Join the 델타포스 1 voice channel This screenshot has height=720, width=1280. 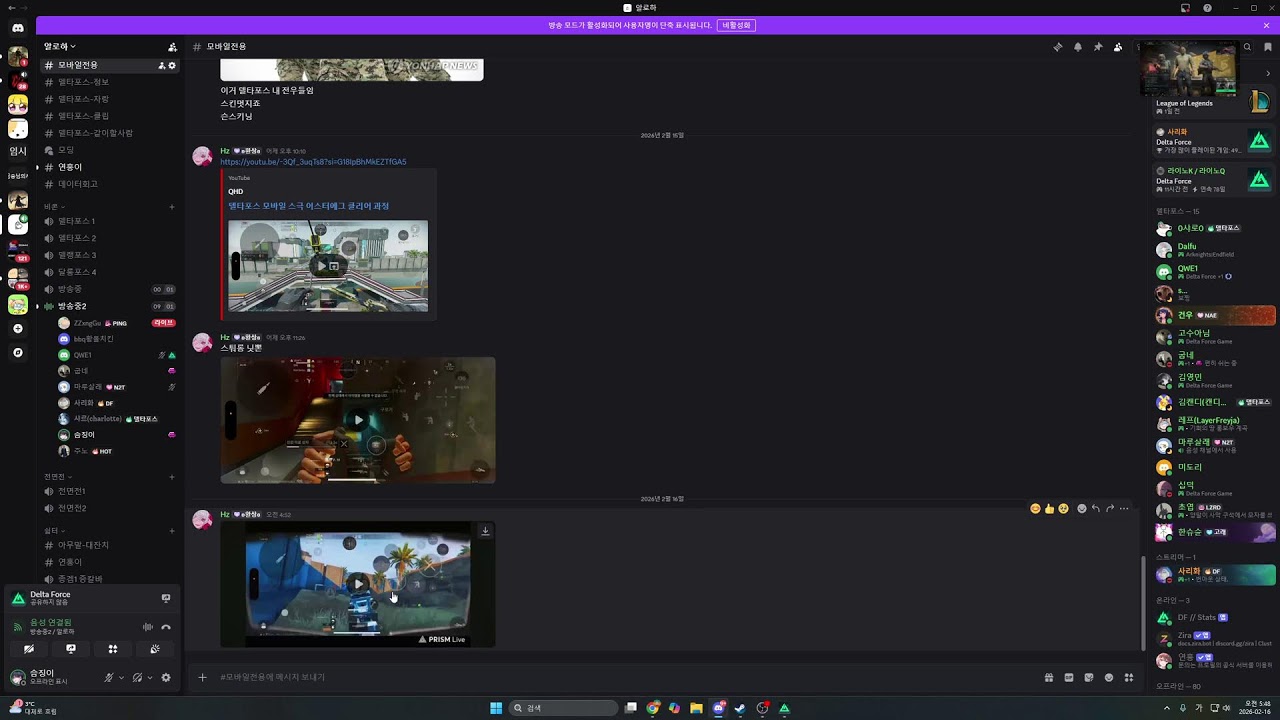109,221
